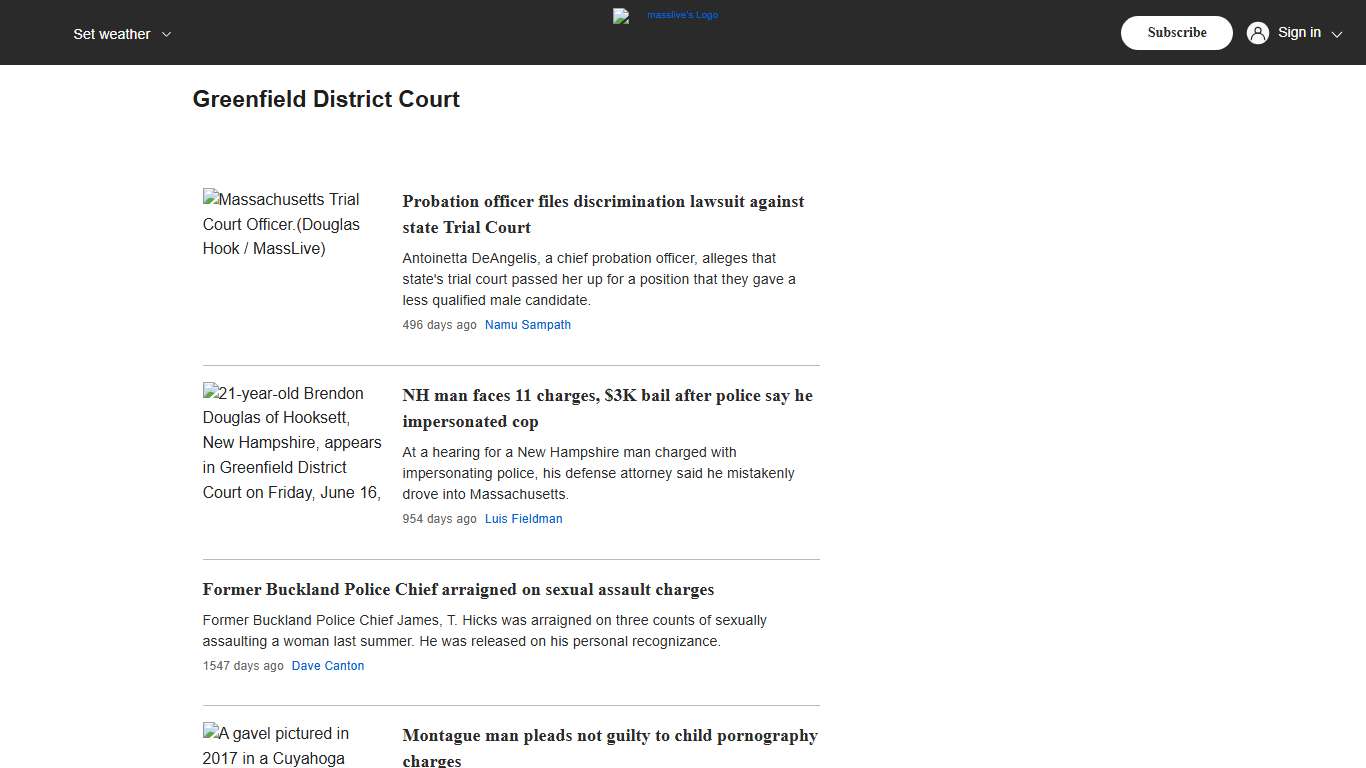Click author link Luis Fieldman
Image resolution: width=1366 pixels, height=768 pixels.
[x=523, y=518]
